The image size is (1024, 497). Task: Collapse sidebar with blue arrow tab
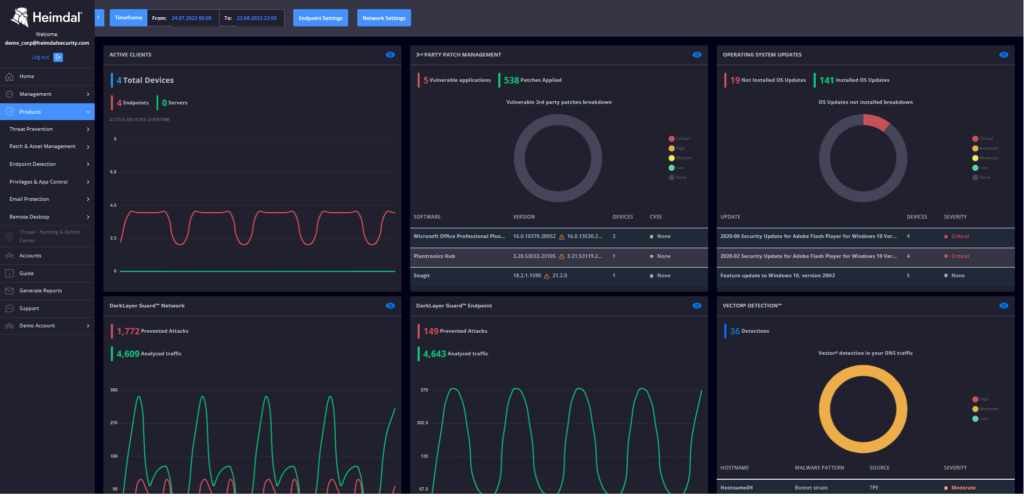click(x=99, y=18)
